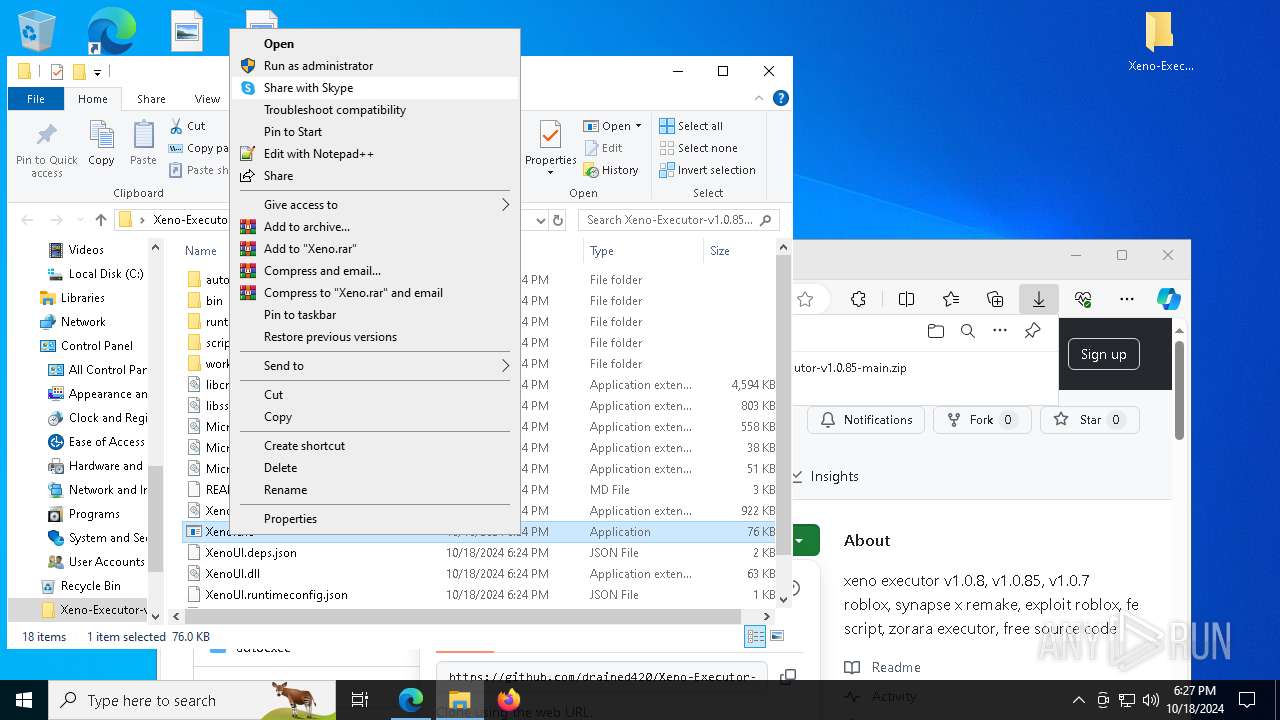The width and height of the screenshot is (1280, 720).
Task: Expand address bar history dropdown
Action: 541,220
